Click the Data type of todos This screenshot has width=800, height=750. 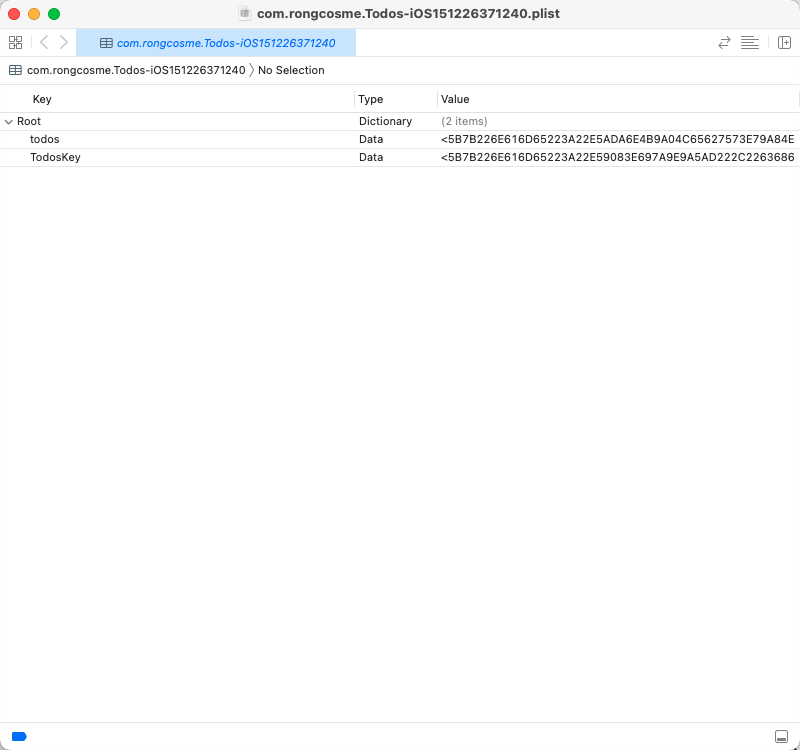371,139
